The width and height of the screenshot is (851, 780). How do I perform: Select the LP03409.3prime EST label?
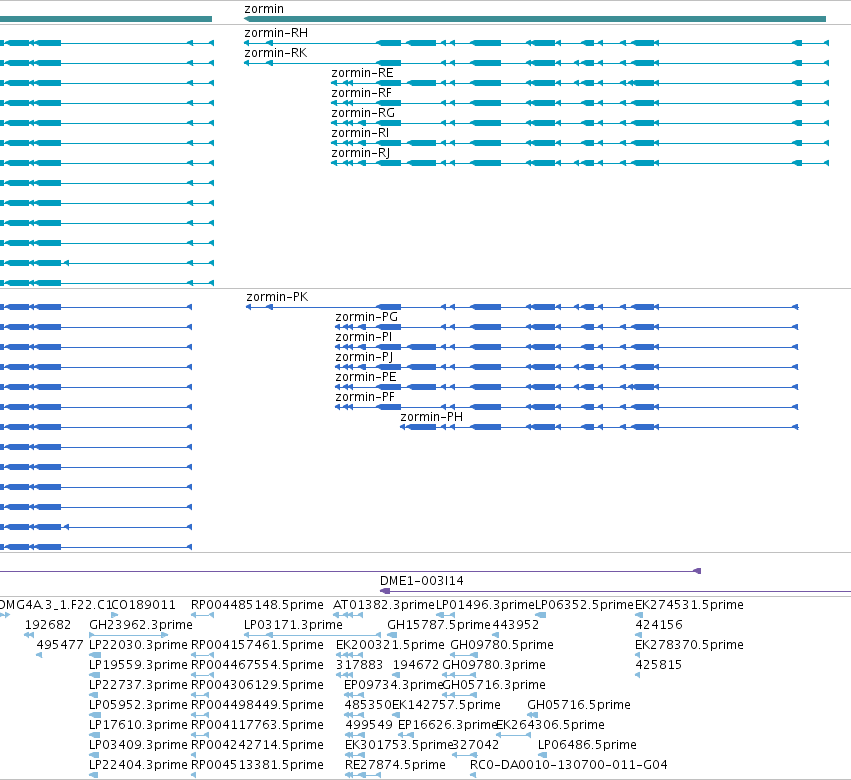point(138,746)
